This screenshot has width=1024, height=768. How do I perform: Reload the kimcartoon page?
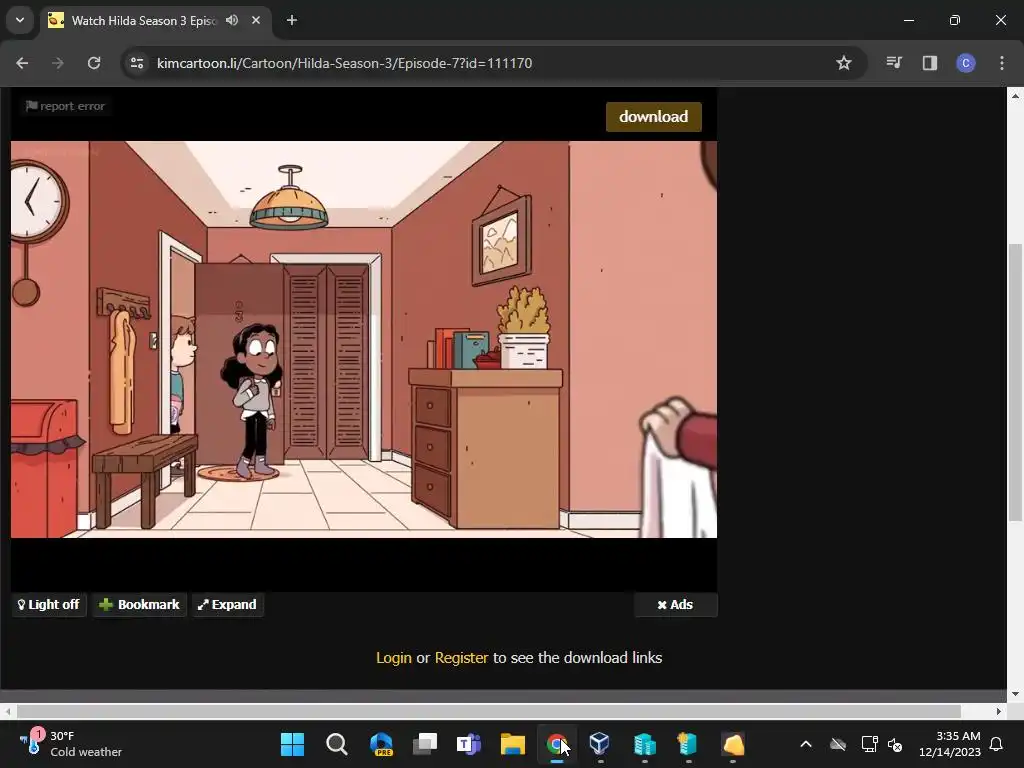click(x=94, y=63)
